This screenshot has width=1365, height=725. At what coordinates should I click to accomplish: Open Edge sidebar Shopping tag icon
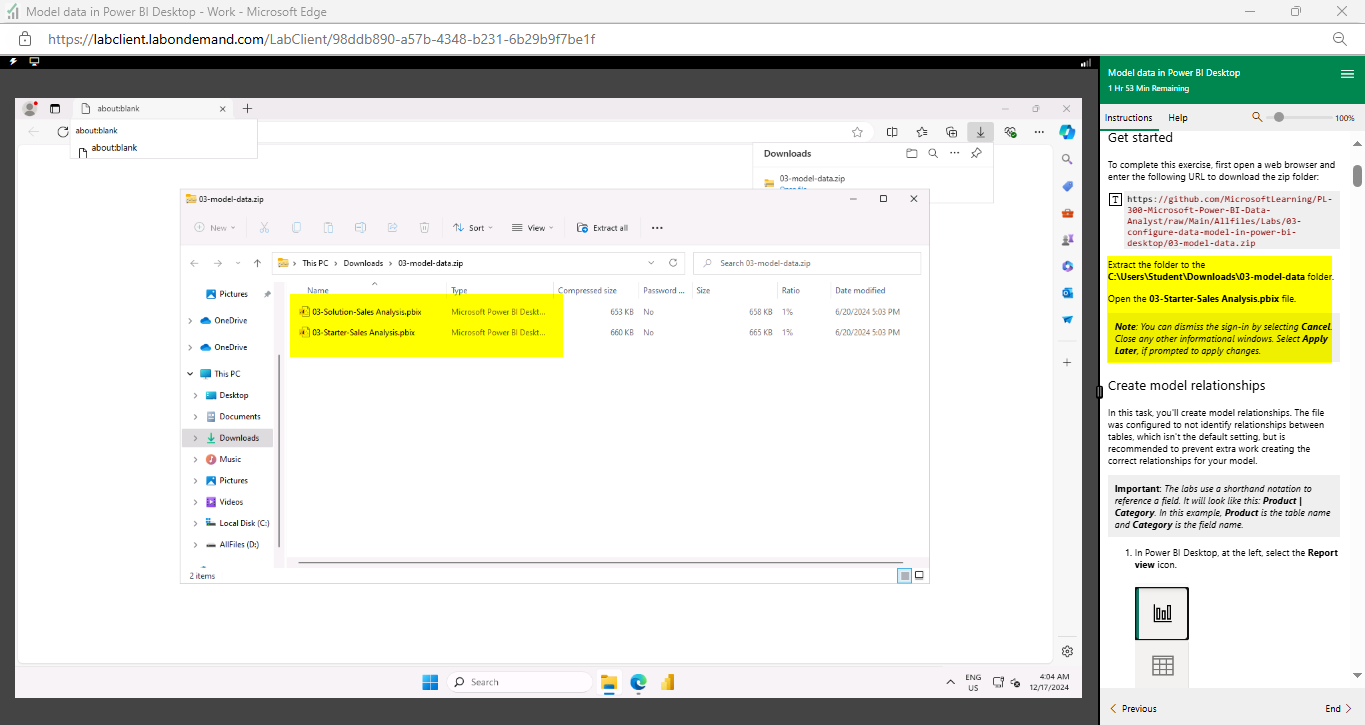click(x=1067, y=186)
